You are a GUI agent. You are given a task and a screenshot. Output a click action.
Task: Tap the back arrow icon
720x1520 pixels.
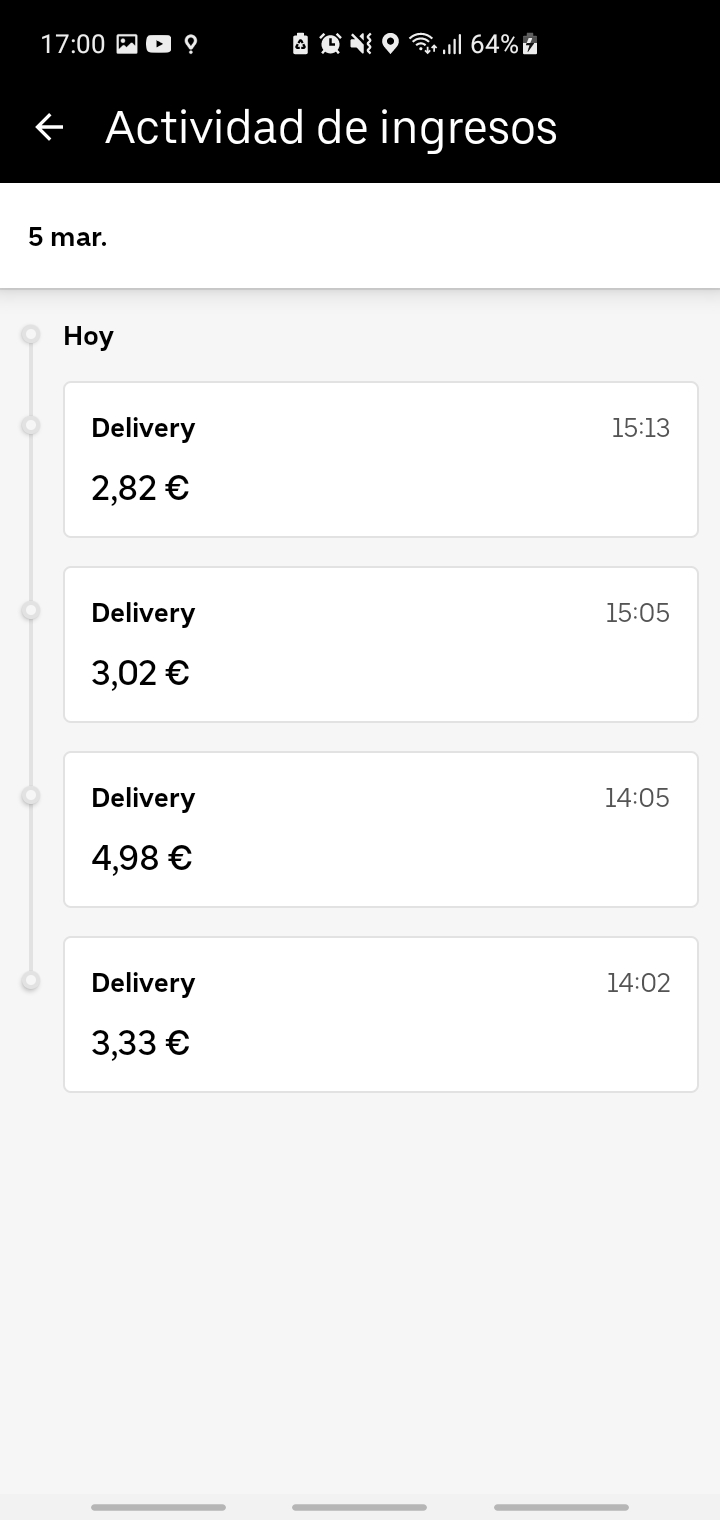point(49,127)
